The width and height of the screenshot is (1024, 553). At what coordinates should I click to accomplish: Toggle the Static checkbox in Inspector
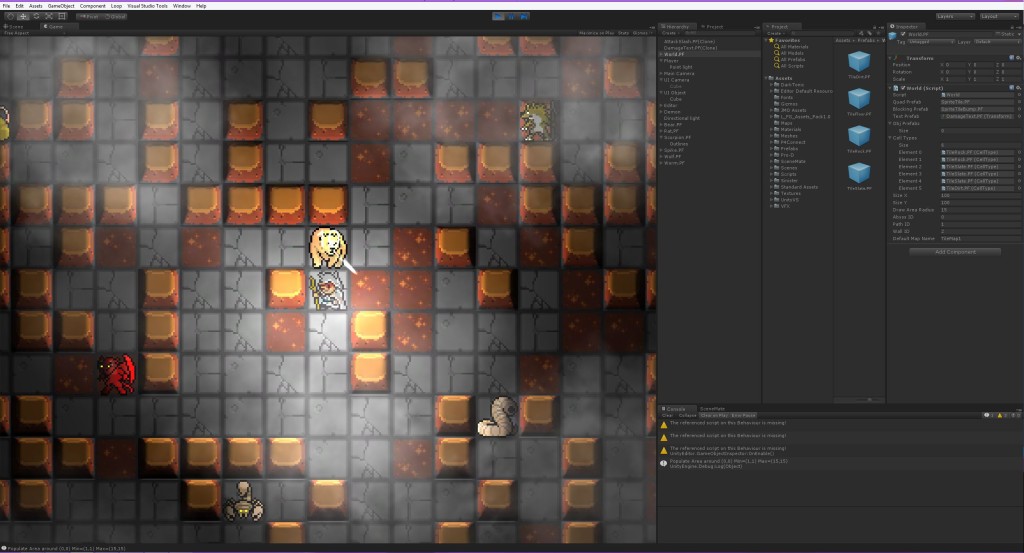tap(997, 34)
